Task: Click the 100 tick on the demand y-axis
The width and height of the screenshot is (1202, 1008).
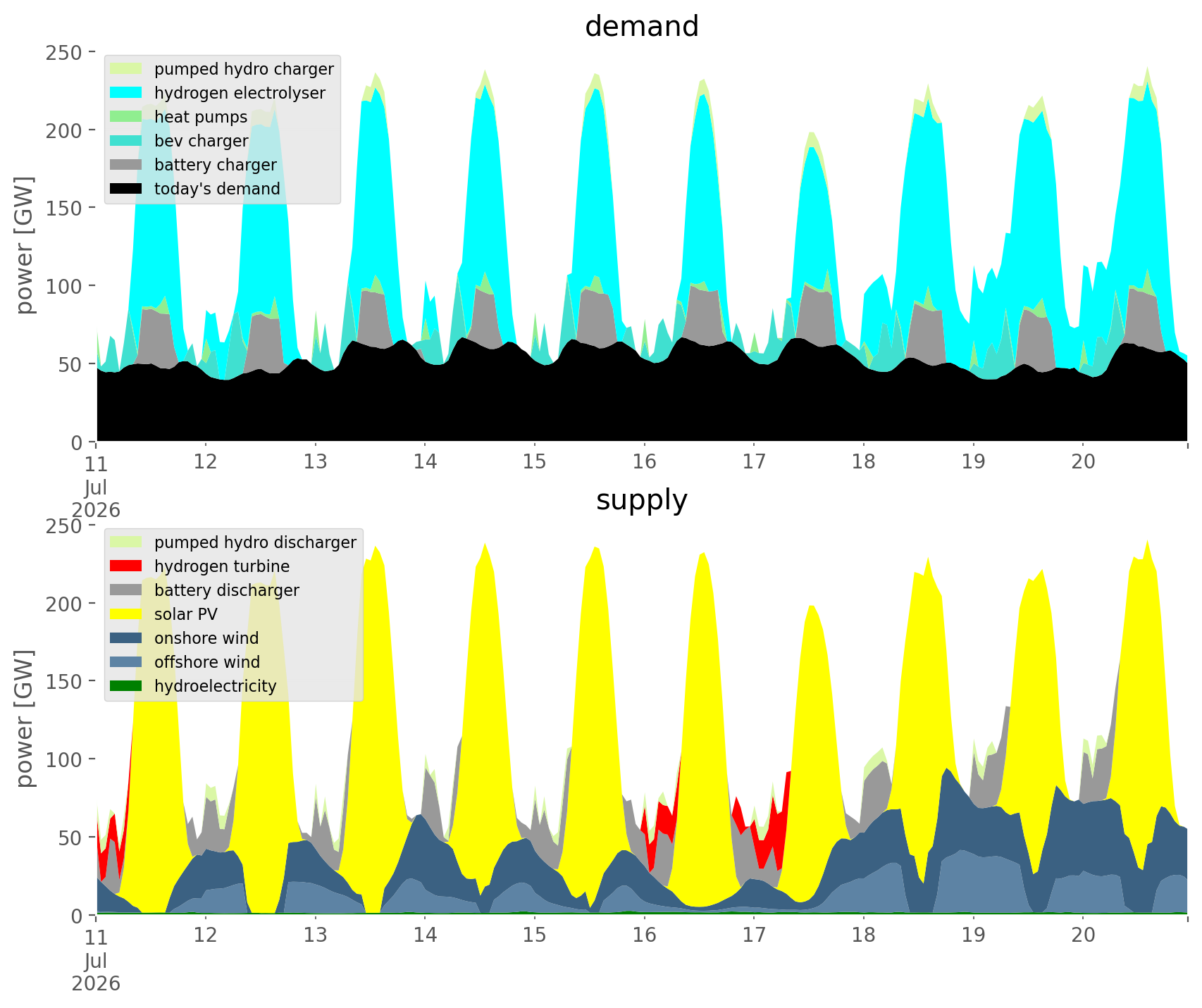Action: (x=65, y=286)
